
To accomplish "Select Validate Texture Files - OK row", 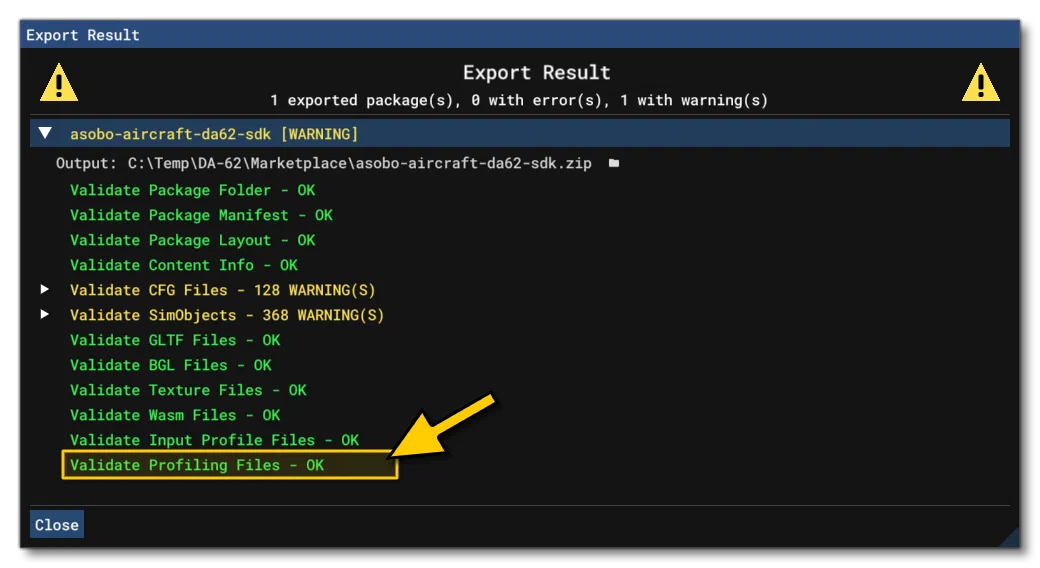I will (188, 390).
